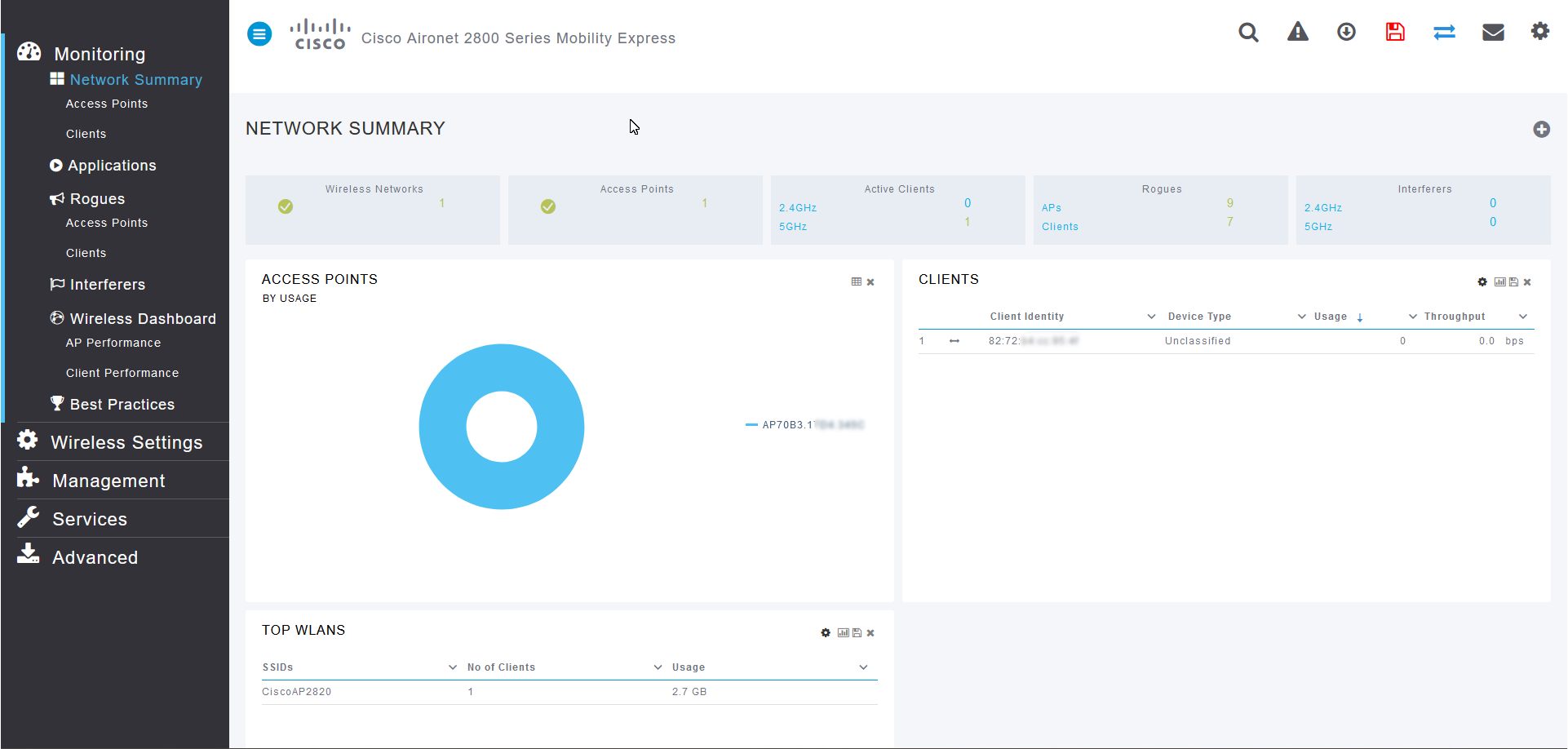This screenshot has height=749, width=1568.
Task: Open the envelope mail icon
Action: click(x=1493, y=32)
